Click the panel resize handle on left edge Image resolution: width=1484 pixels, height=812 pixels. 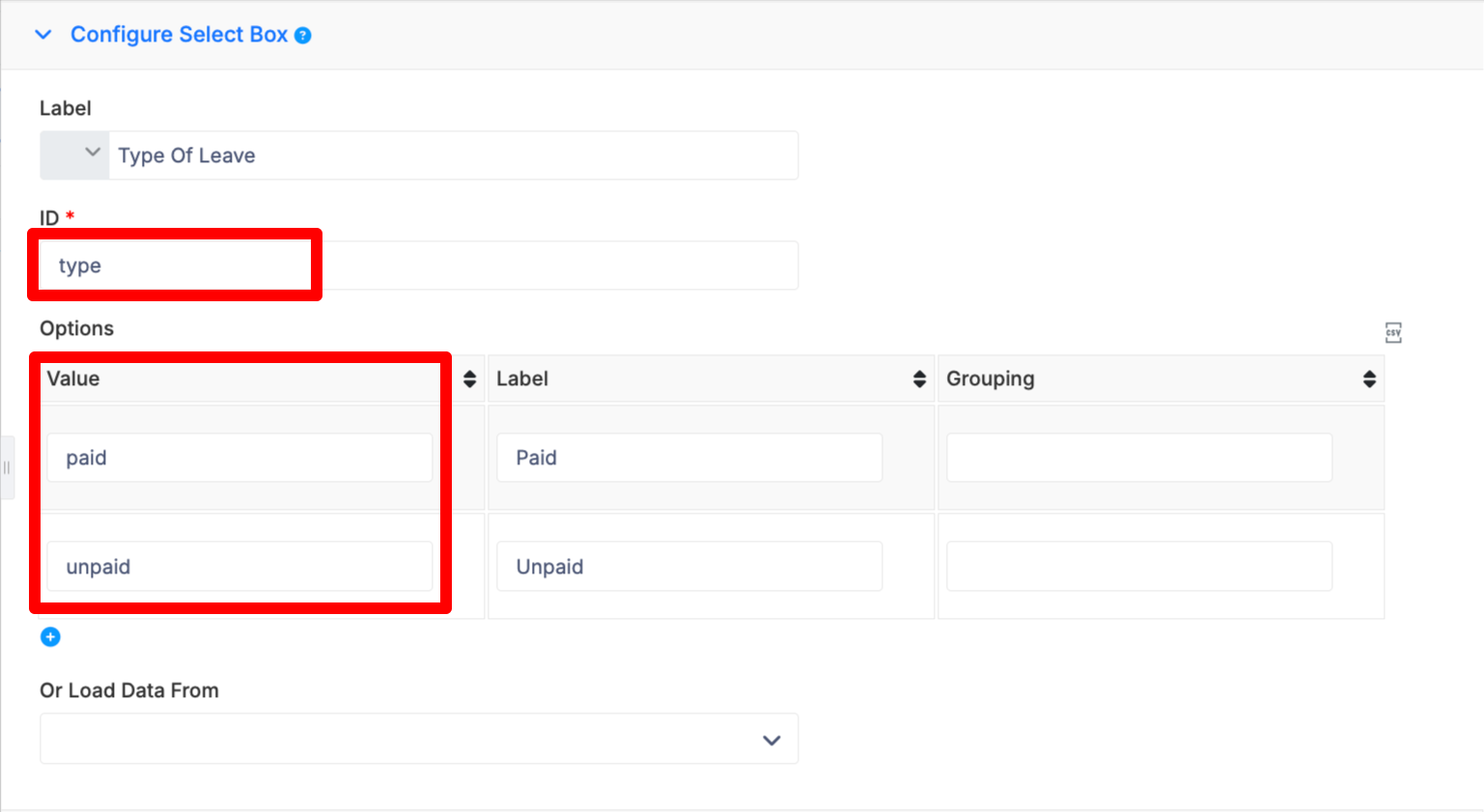(7, 468)
